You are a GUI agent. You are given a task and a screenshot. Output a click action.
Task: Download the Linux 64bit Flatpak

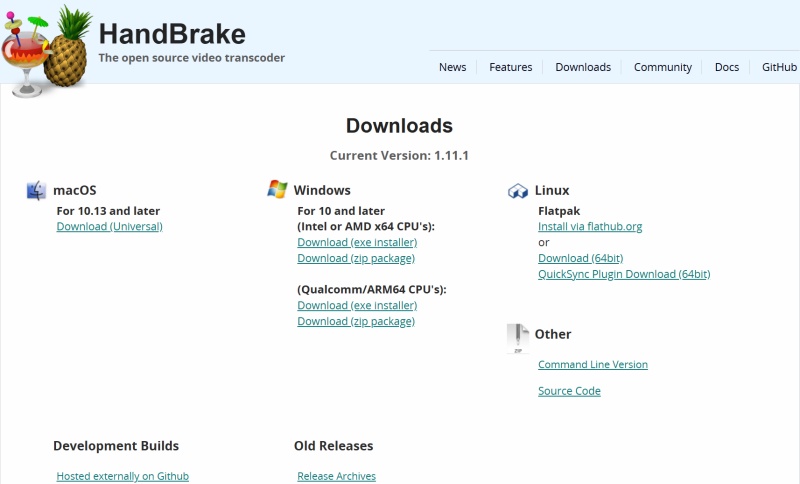(581, 259)
